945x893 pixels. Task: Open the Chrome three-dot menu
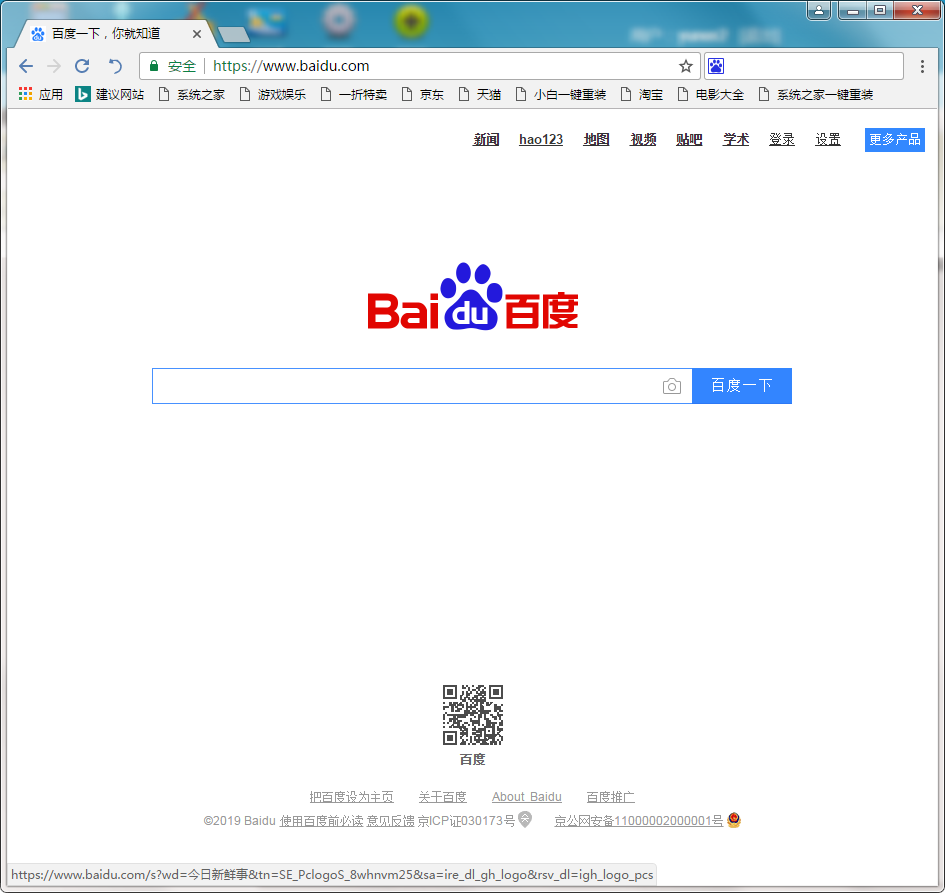pyautogui.click(x=922, y=66)
